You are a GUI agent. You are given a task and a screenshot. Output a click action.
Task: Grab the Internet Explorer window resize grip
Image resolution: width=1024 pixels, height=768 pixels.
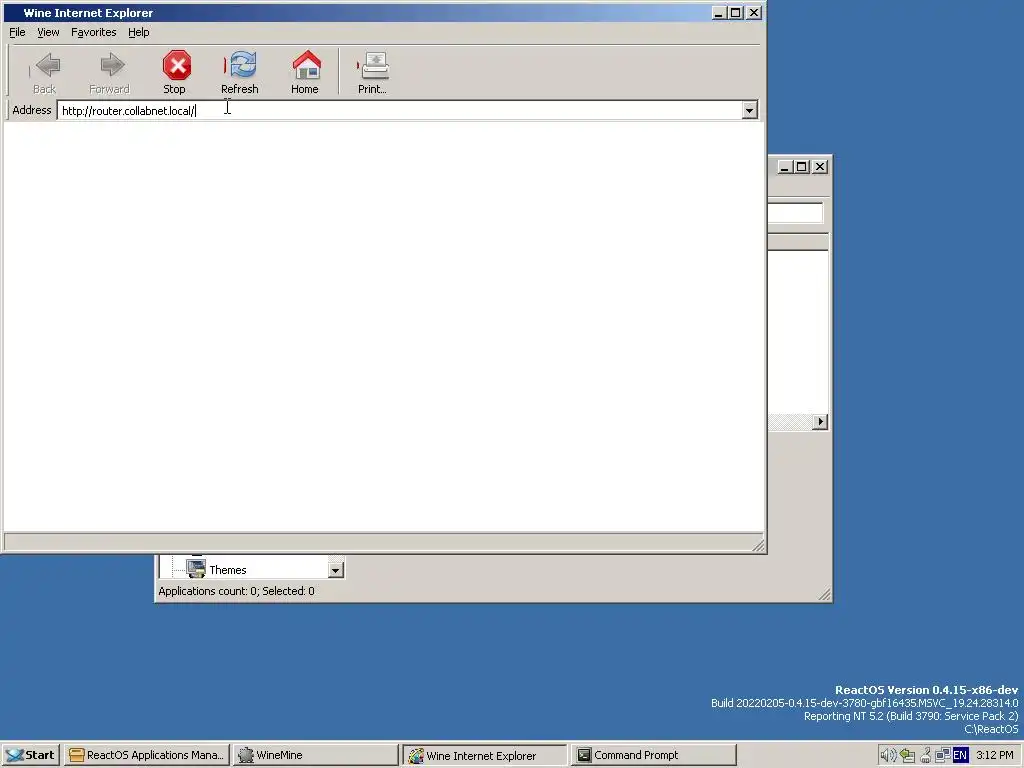[758, 544]
